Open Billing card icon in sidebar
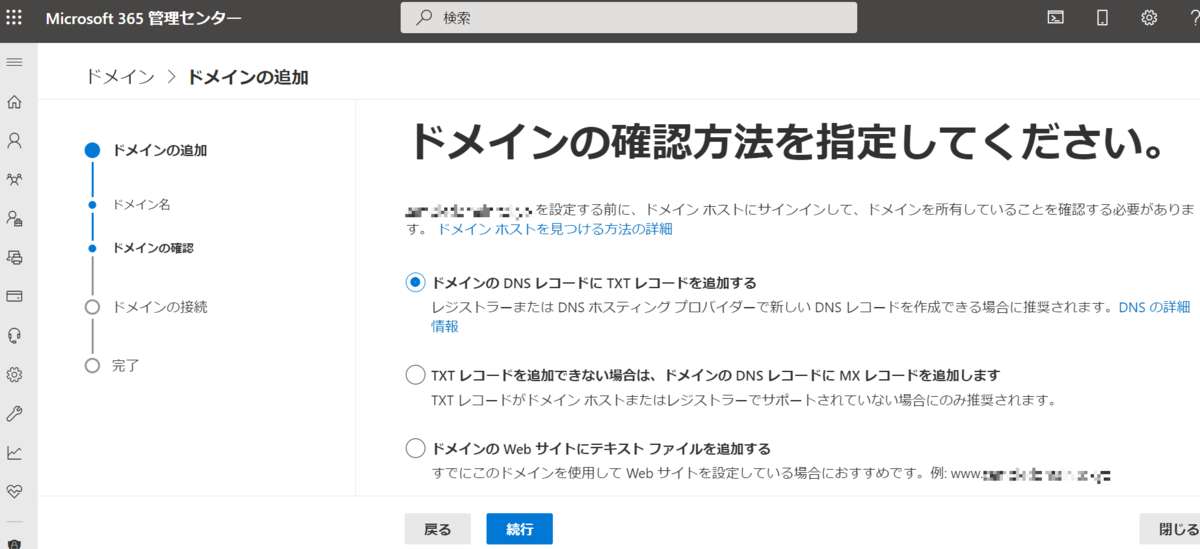Viewport: 1200px width, 549px height. tap(15, 296)
